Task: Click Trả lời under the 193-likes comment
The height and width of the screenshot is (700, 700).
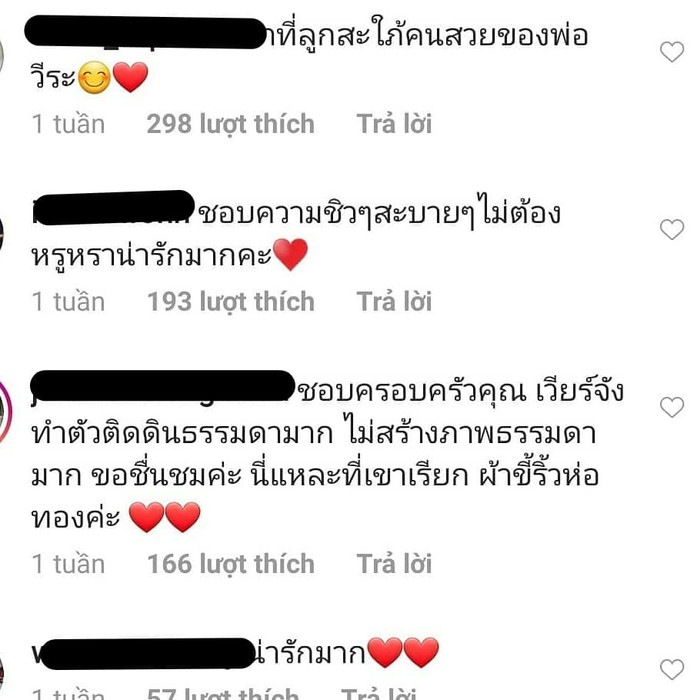Action: click(x=394, y=301)
